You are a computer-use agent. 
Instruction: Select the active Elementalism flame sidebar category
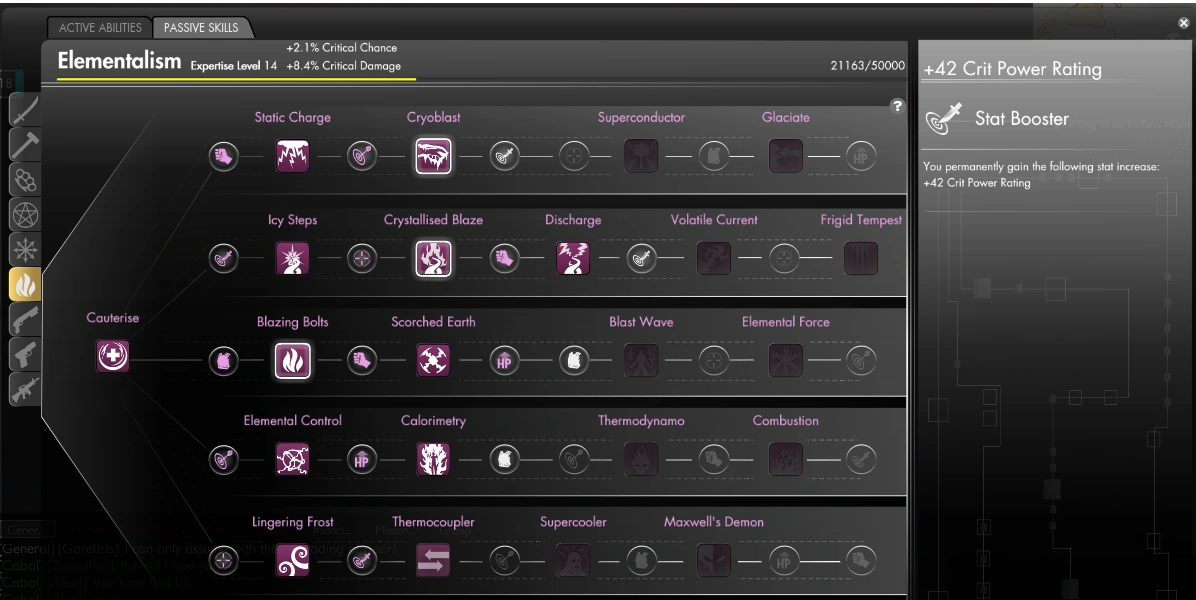coord(24,285)
